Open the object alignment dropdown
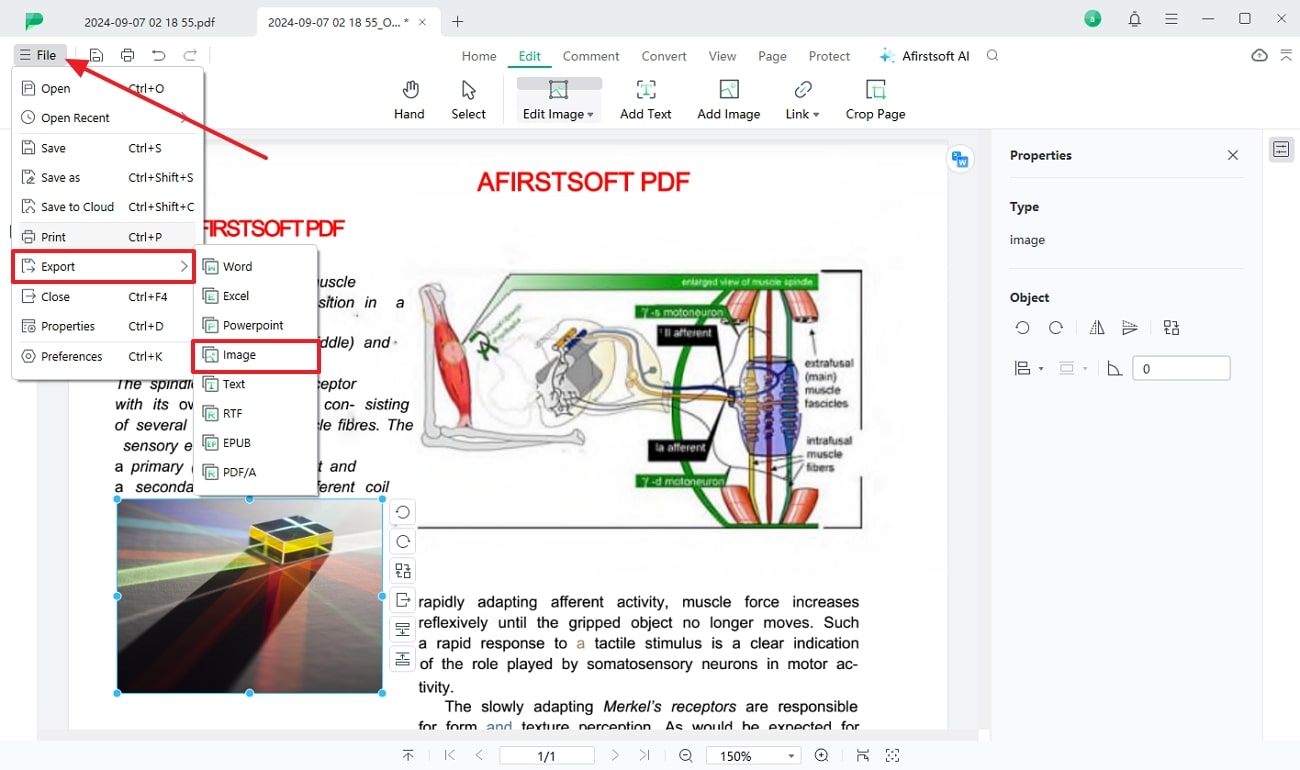This screenshot has width=1300, height=770. [1028, 369]
